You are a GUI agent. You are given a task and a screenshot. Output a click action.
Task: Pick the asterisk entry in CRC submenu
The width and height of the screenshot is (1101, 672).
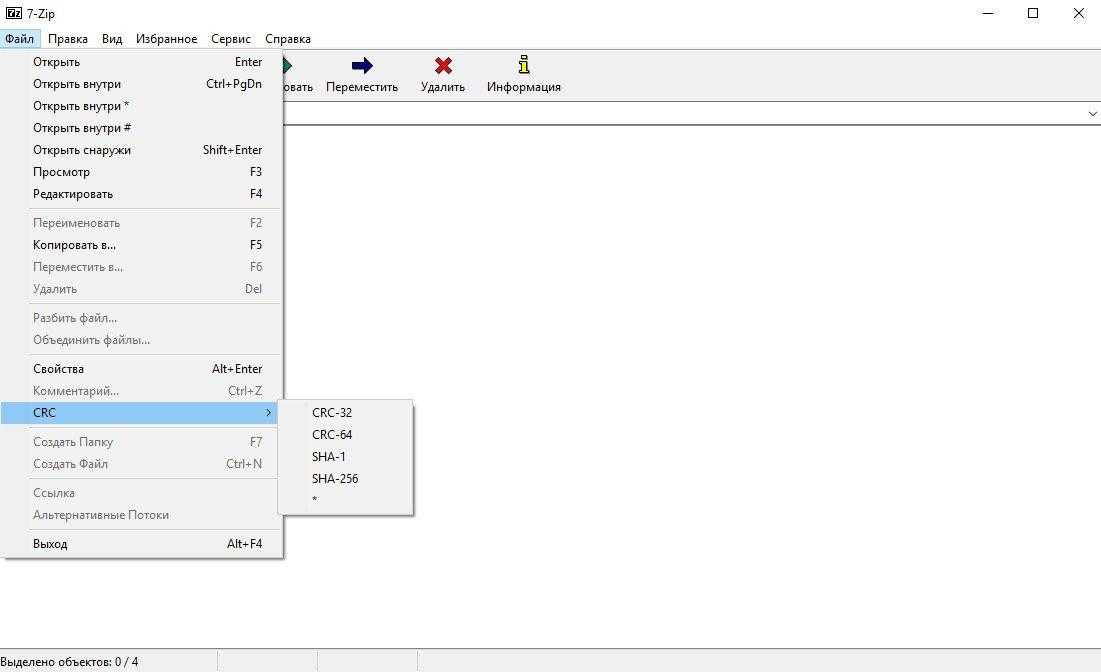[345, 500]
